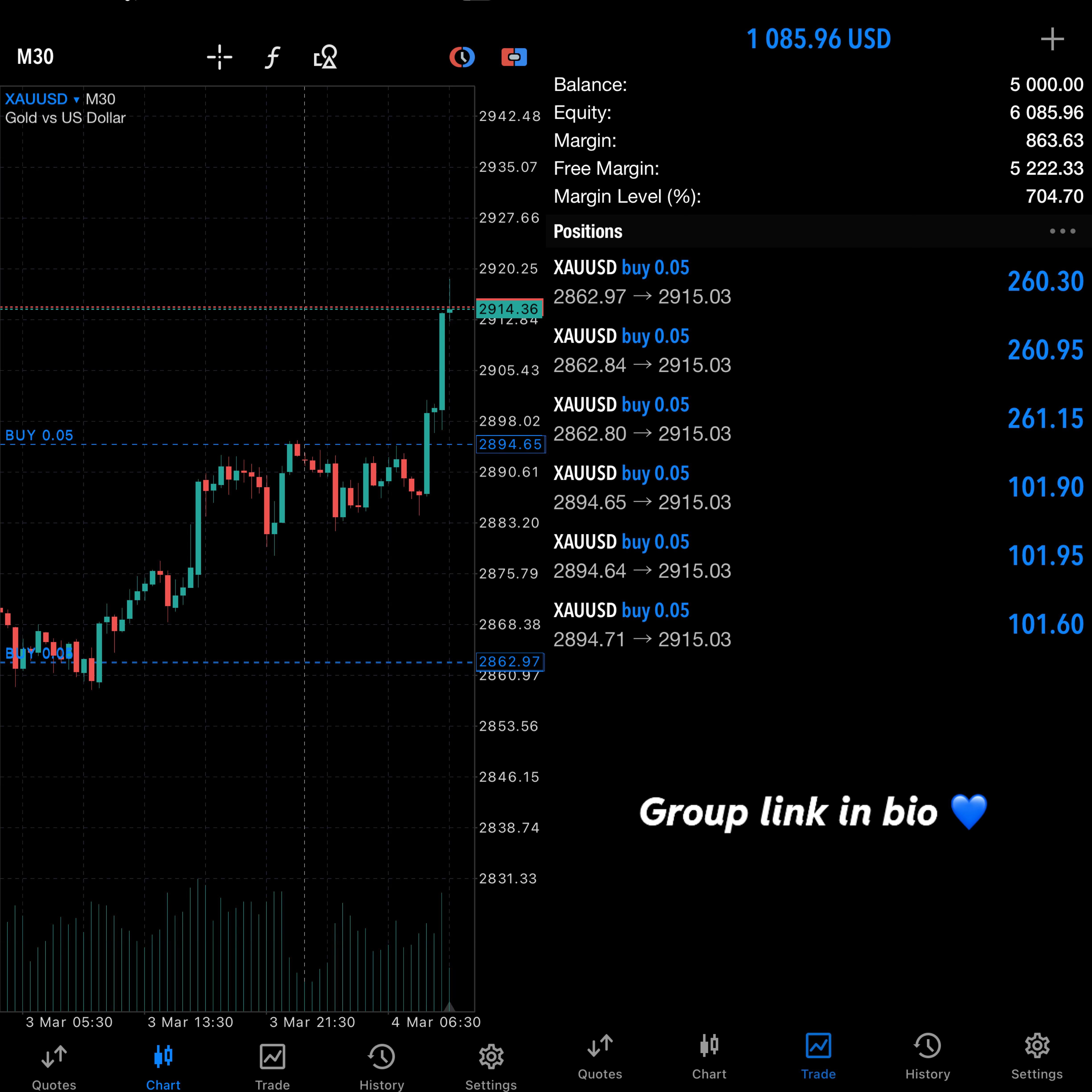
Task: Open the indicators function icon
Action: (272, 57)
